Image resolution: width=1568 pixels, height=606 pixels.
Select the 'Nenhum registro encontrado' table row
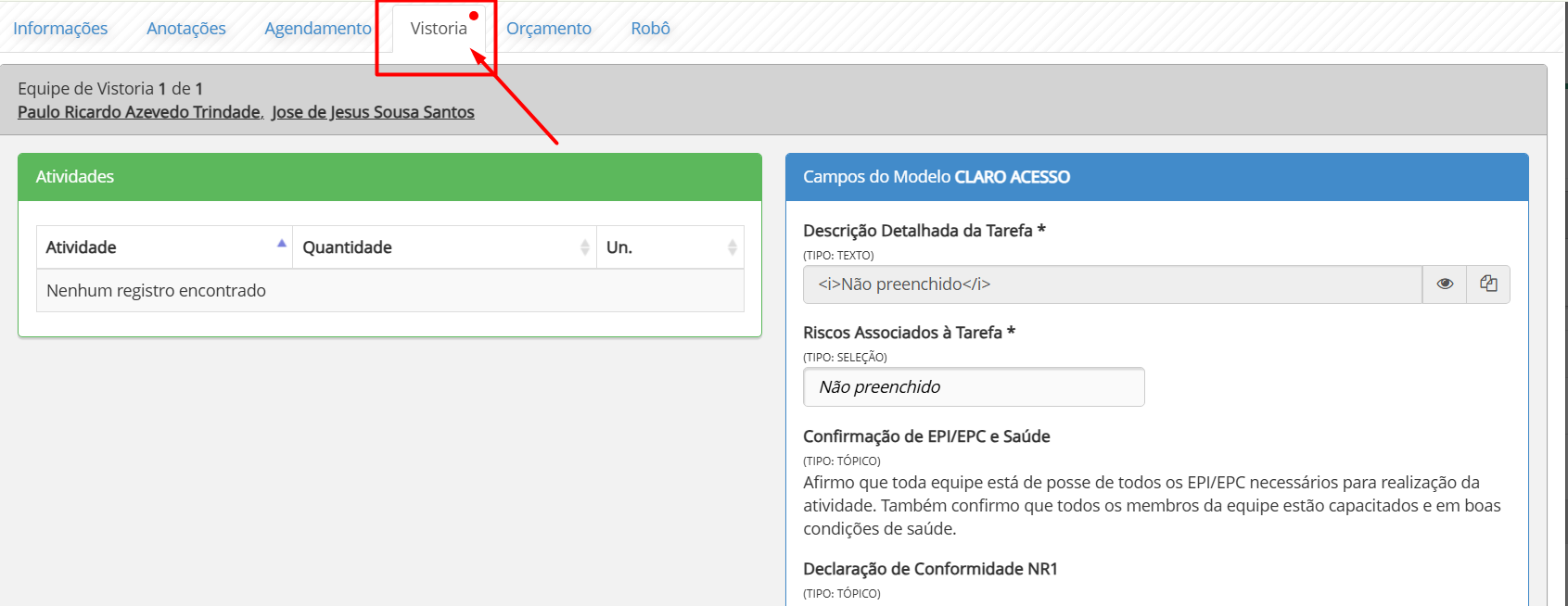(x=389, y=291)
